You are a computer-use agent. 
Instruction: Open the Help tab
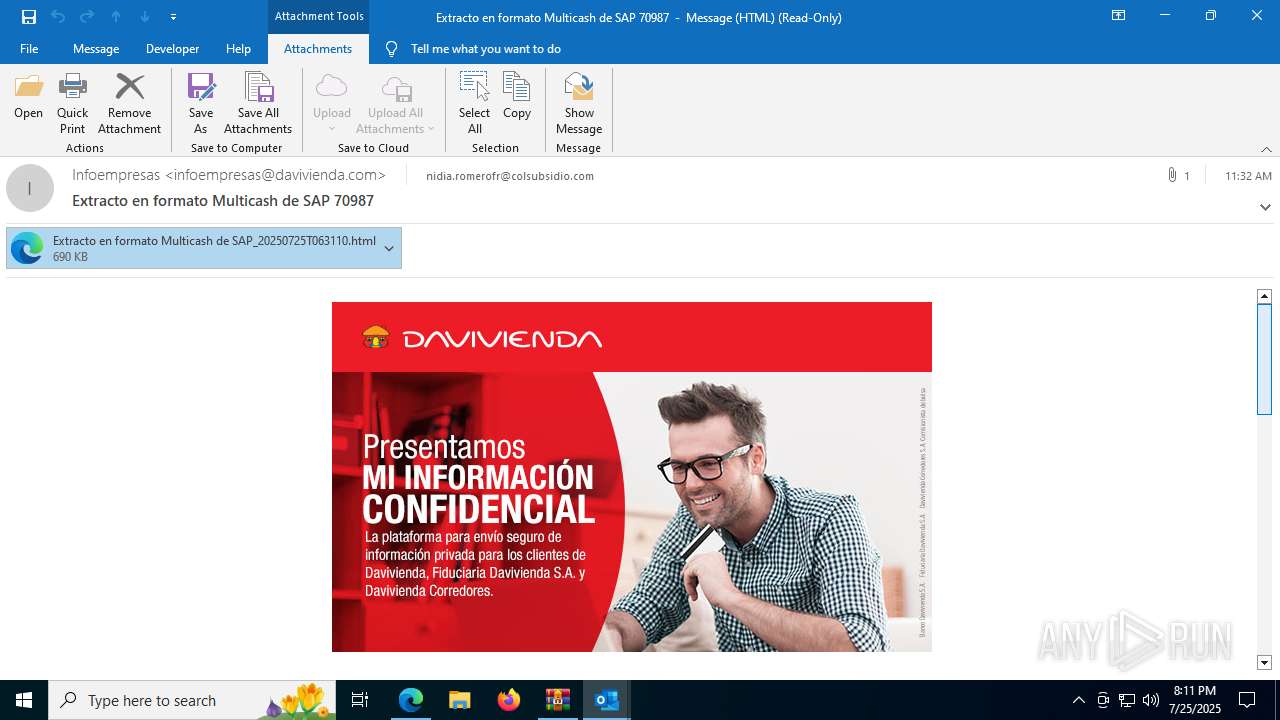pos(238,49)
